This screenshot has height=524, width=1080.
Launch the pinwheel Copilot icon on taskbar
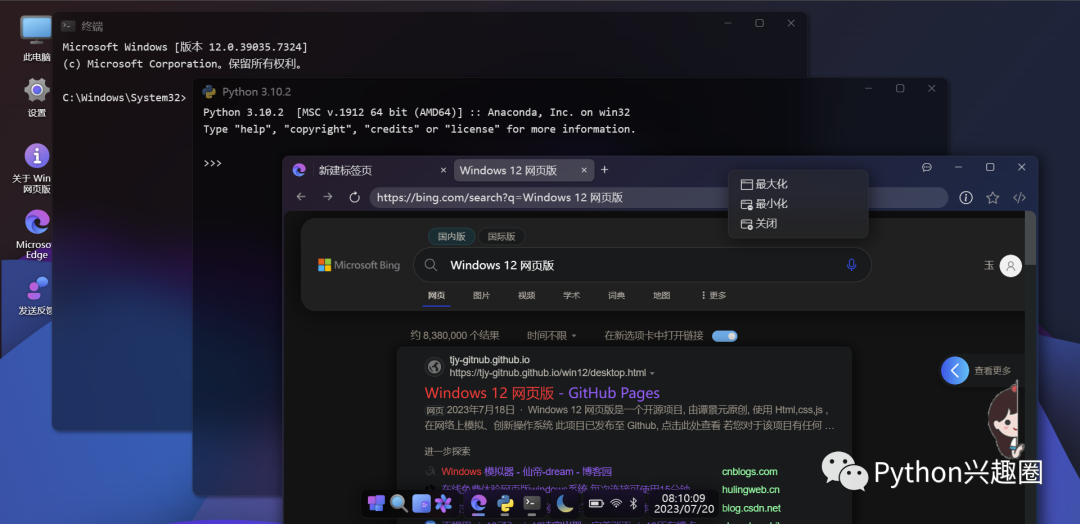coord(443,503)
